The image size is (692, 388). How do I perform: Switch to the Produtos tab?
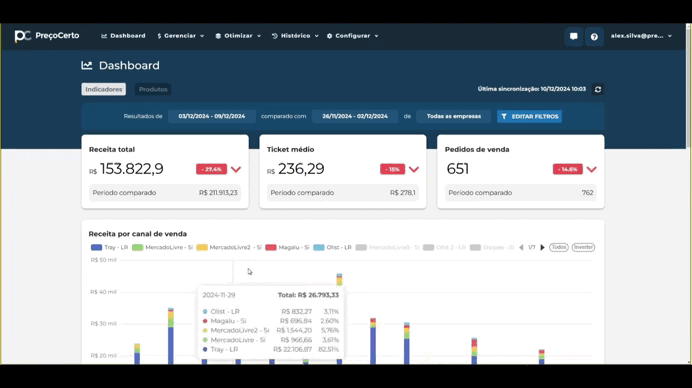(x=153, y=89)
